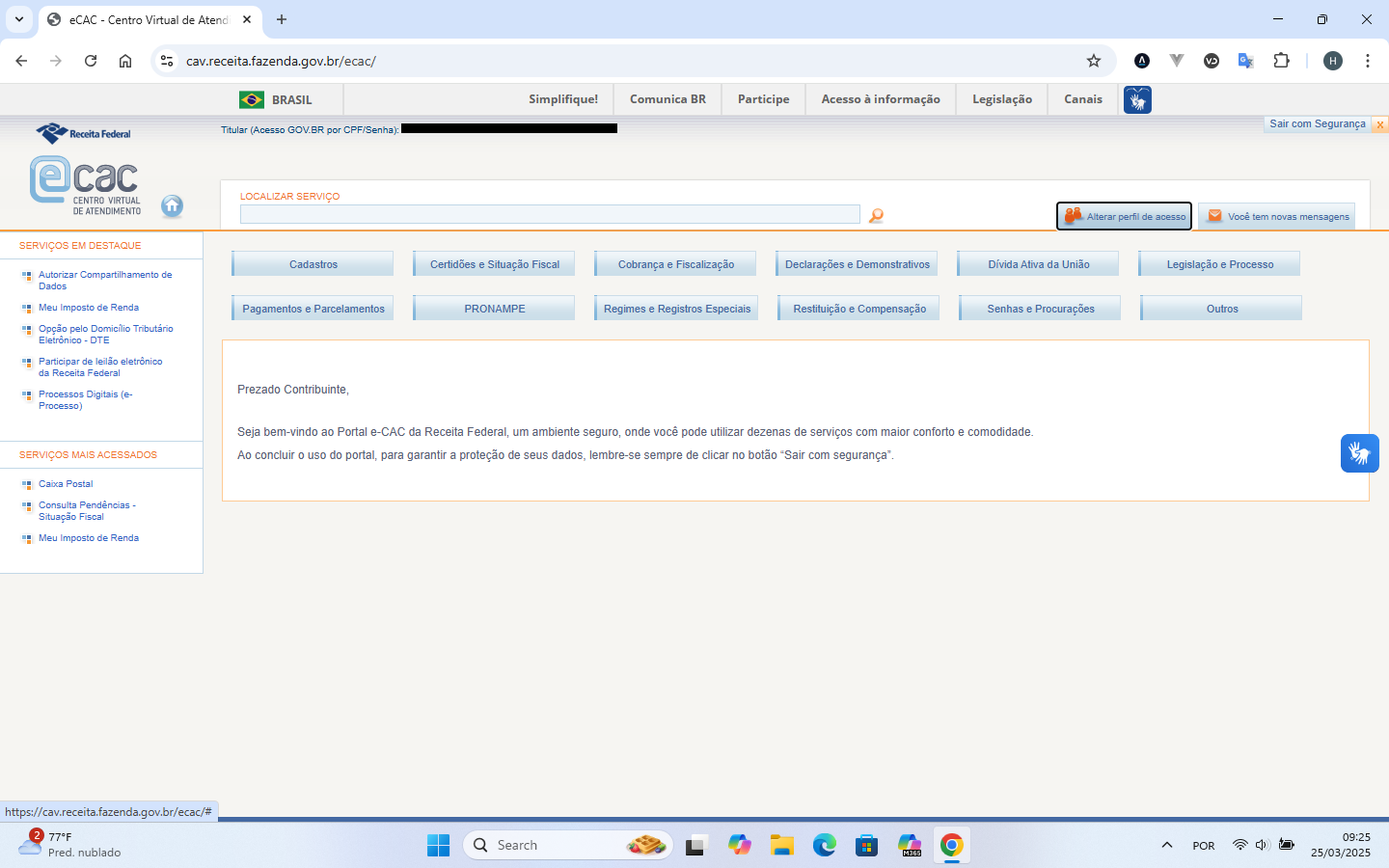Screen dimensions: 1389x868
Task: Open the Caixa Postal link
Action: point(66,484)
